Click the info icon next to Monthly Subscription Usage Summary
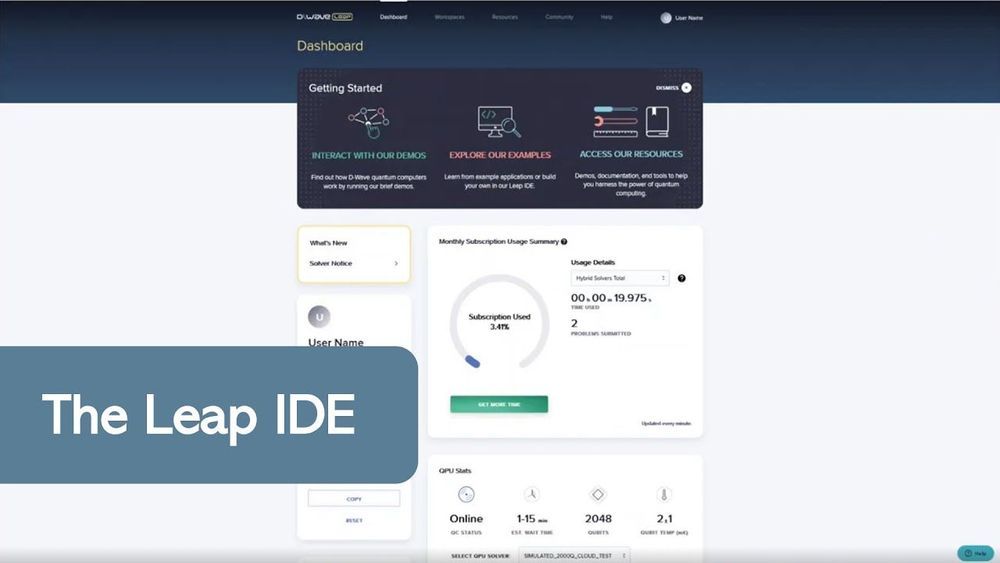The image size is (1000, 563). tap(564, 241)
